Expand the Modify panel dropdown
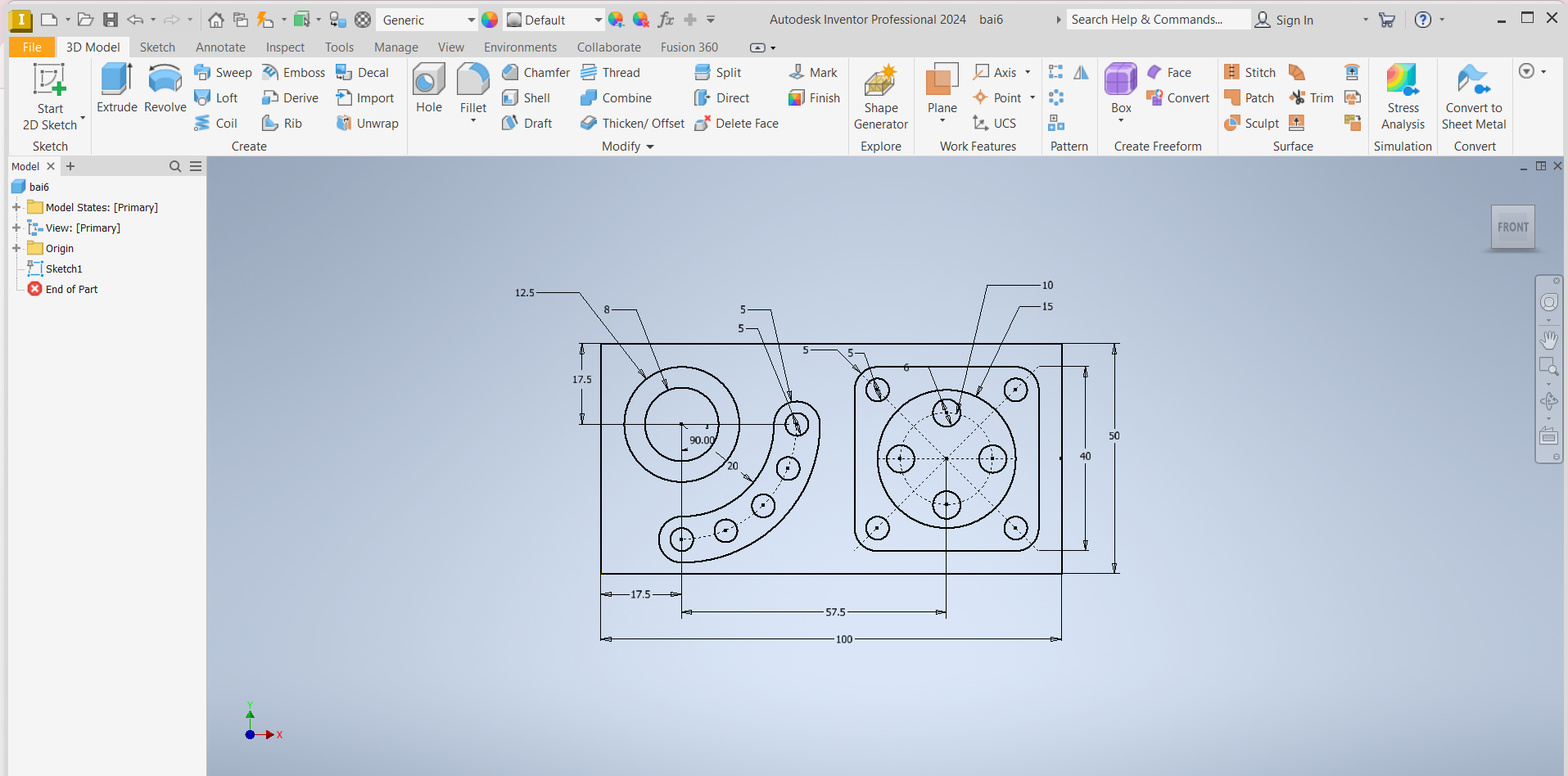Viewport: 1568px width, 776px height. 650,147
